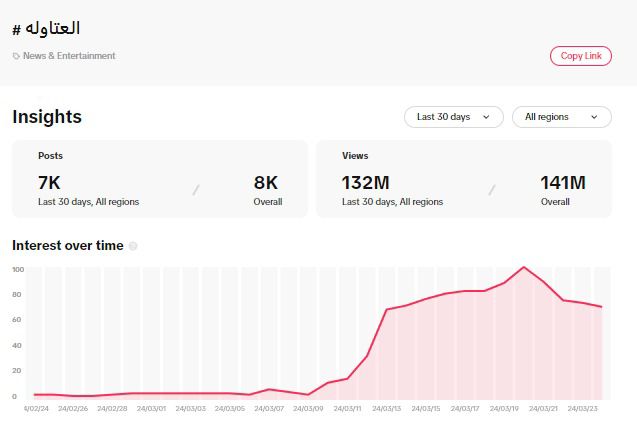Click the peak point of the interest chart

523,267
